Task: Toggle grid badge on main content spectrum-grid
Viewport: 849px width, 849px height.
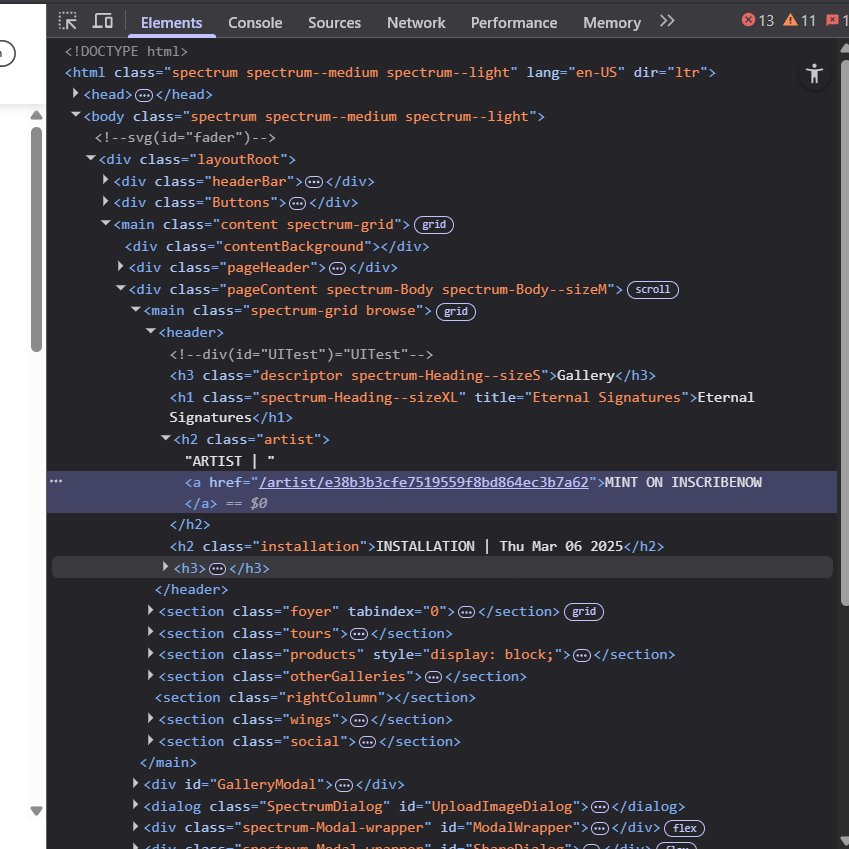Action: [434, 225]
